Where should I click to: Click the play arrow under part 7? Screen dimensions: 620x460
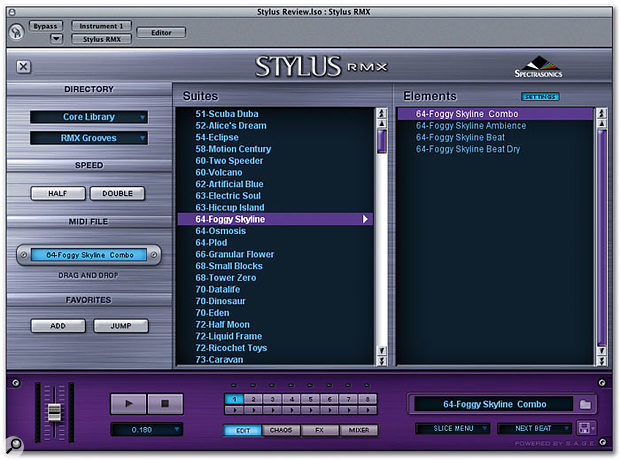(x=348, y=411)
